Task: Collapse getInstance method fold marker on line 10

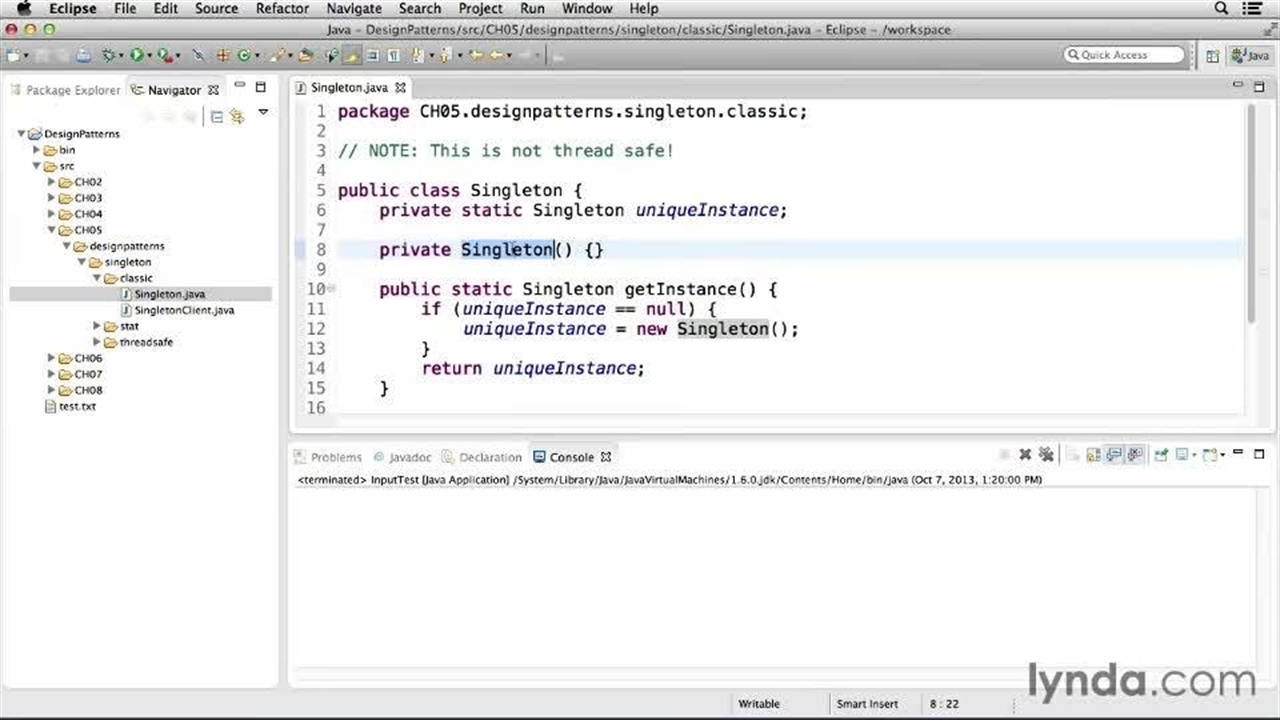Action: click(331, 289)
